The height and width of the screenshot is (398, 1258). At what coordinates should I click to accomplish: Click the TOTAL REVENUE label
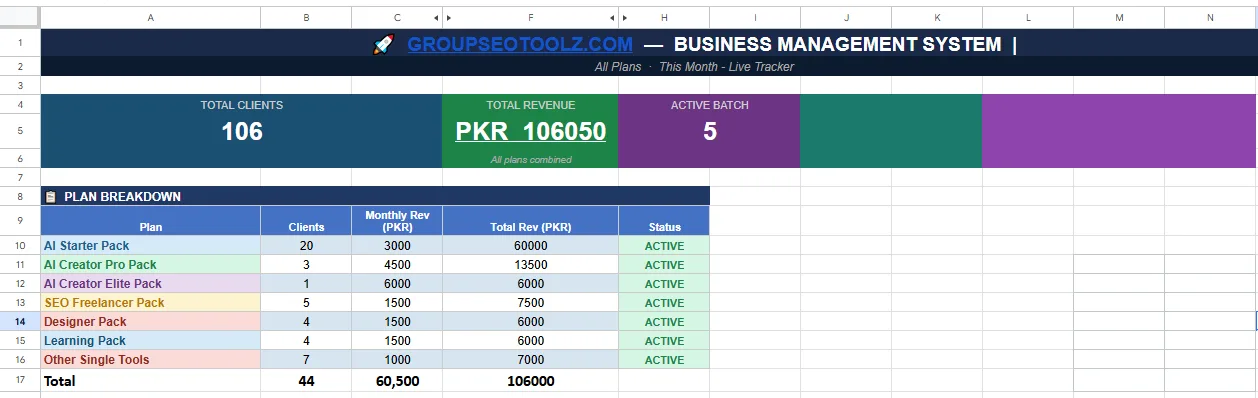530,105
